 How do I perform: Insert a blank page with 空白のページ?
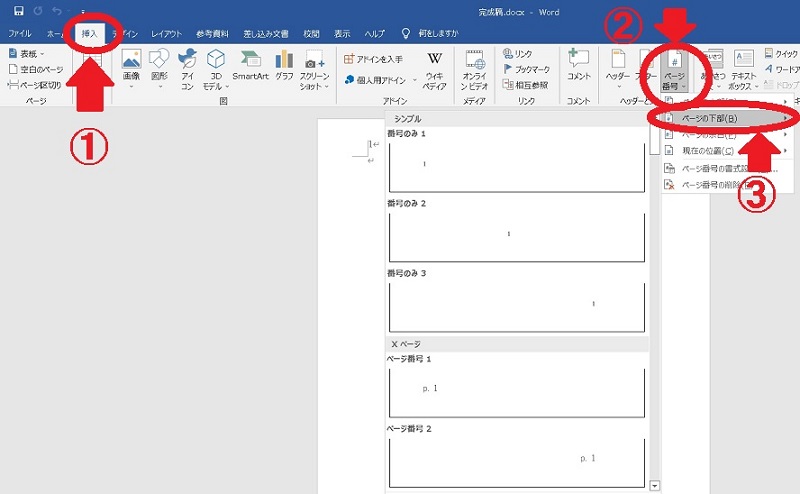tap(36, 69)
